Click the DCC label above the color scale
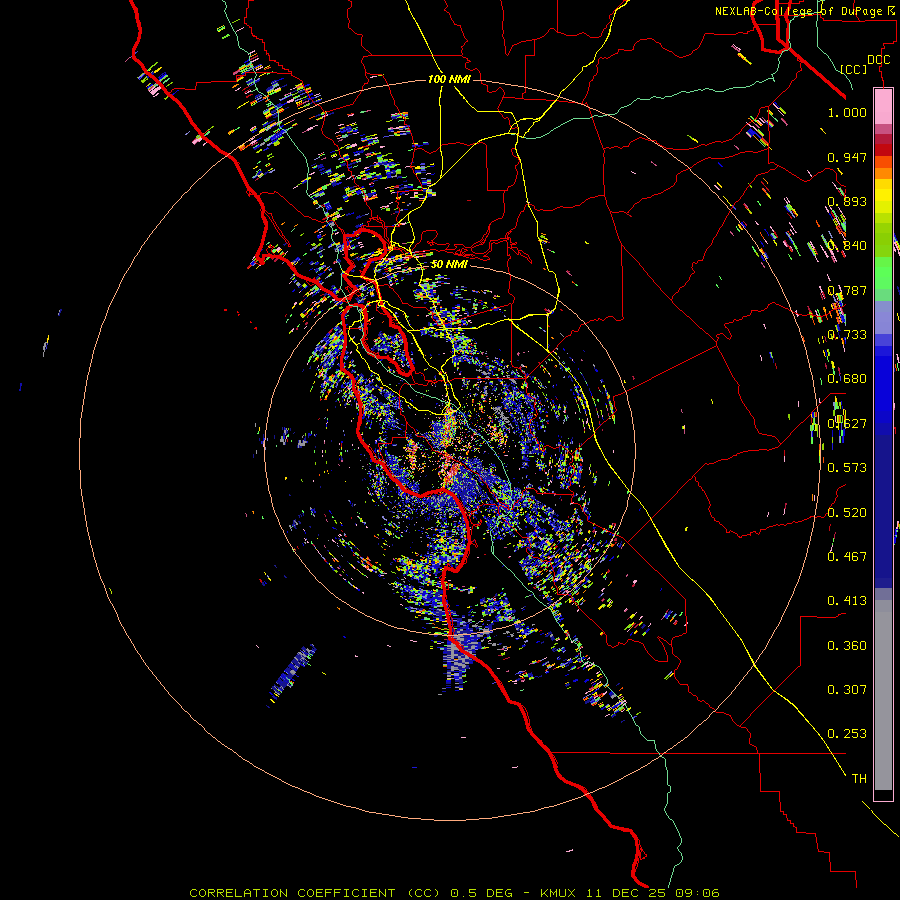 (878, 60)
